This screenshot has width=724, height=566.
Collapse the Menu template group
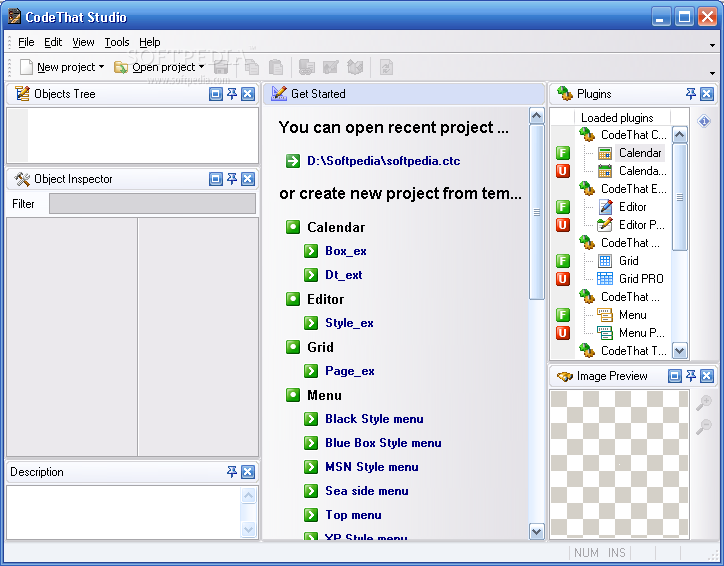(x=293, y=395)
